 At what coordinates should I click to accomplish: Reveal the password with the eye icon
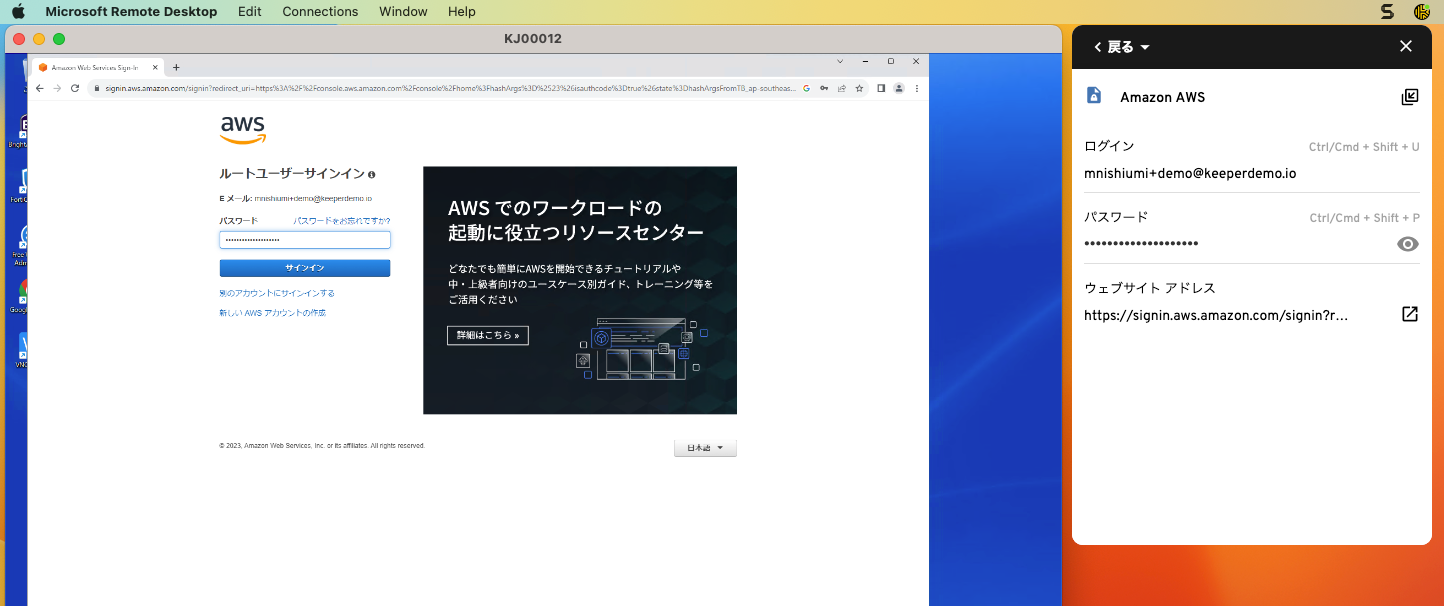(x=1408, y=244)
